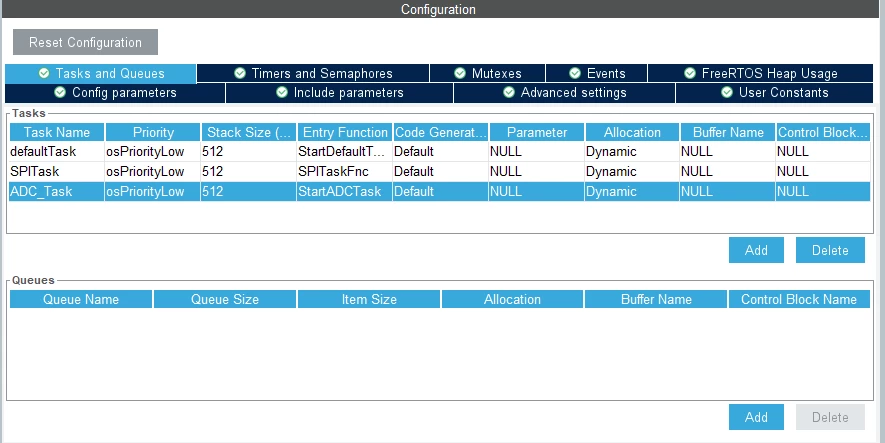Screen dimensions: 885x443
Task: Click the Queue Name column header
Action: tap(81, 300)
